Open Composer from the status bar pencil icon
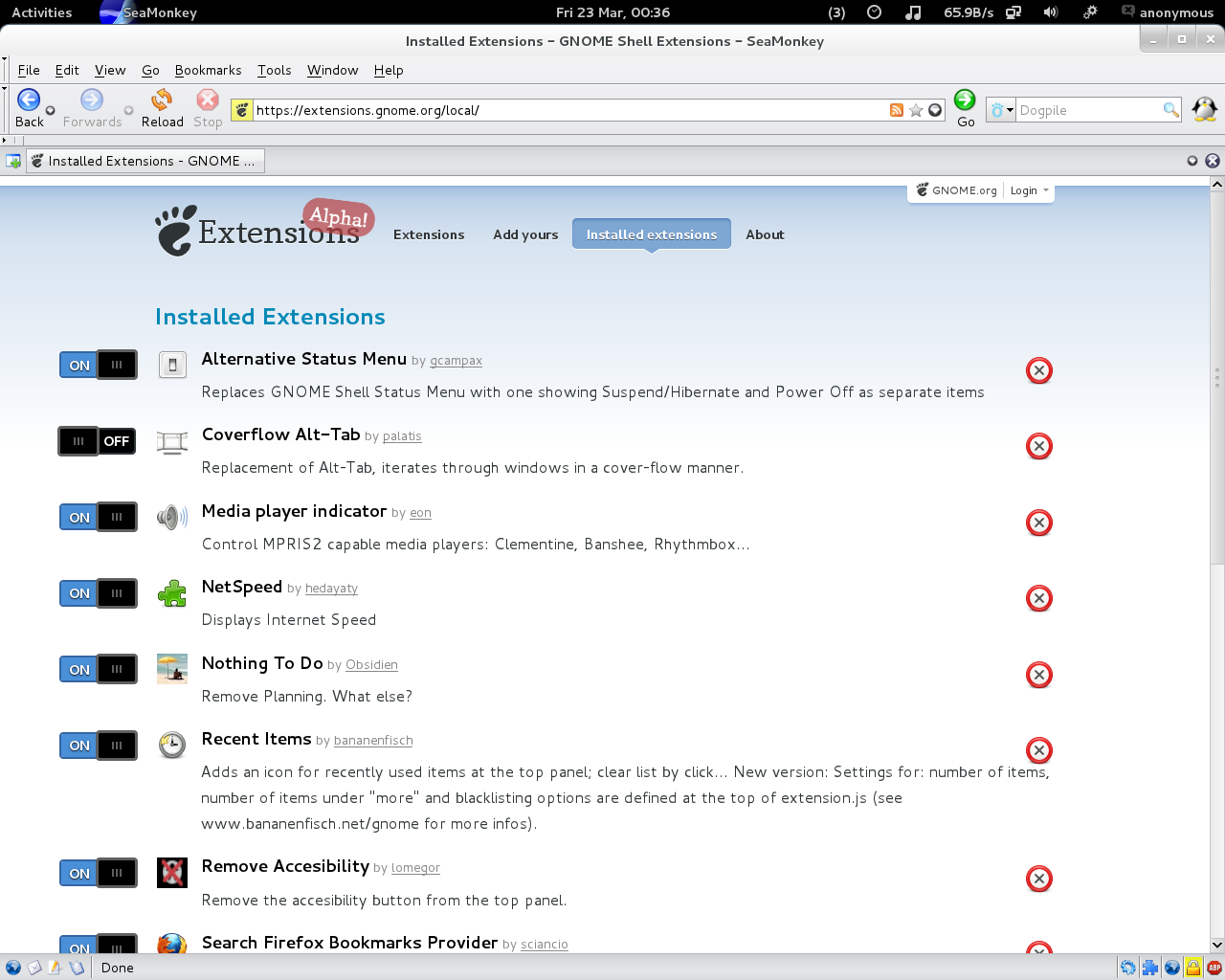The width and height of the screenshot is (1225, 980). pos(56,968)
